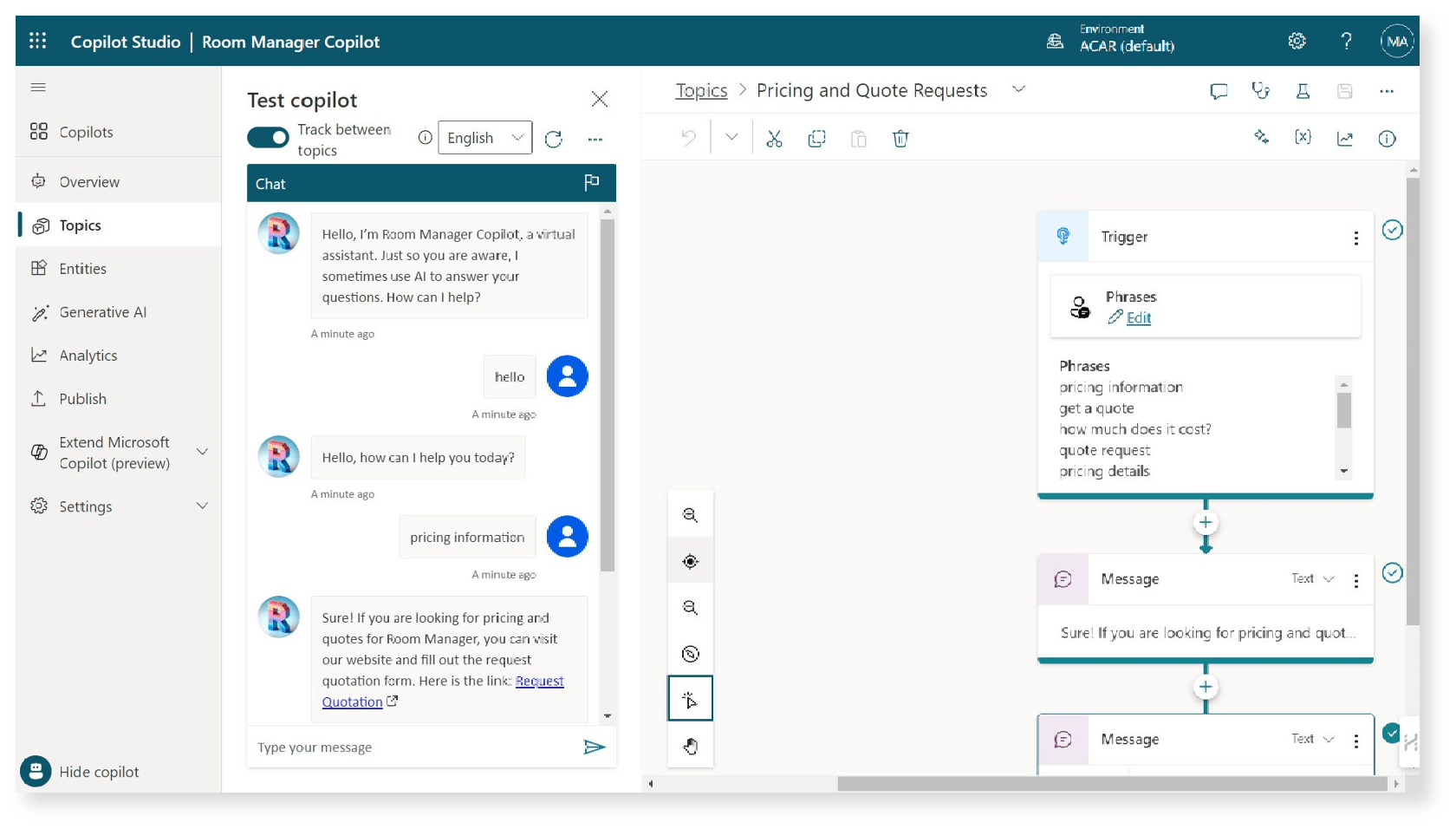
Task: Click the Request Quotation link in the chat
Action: pos(539,681)
